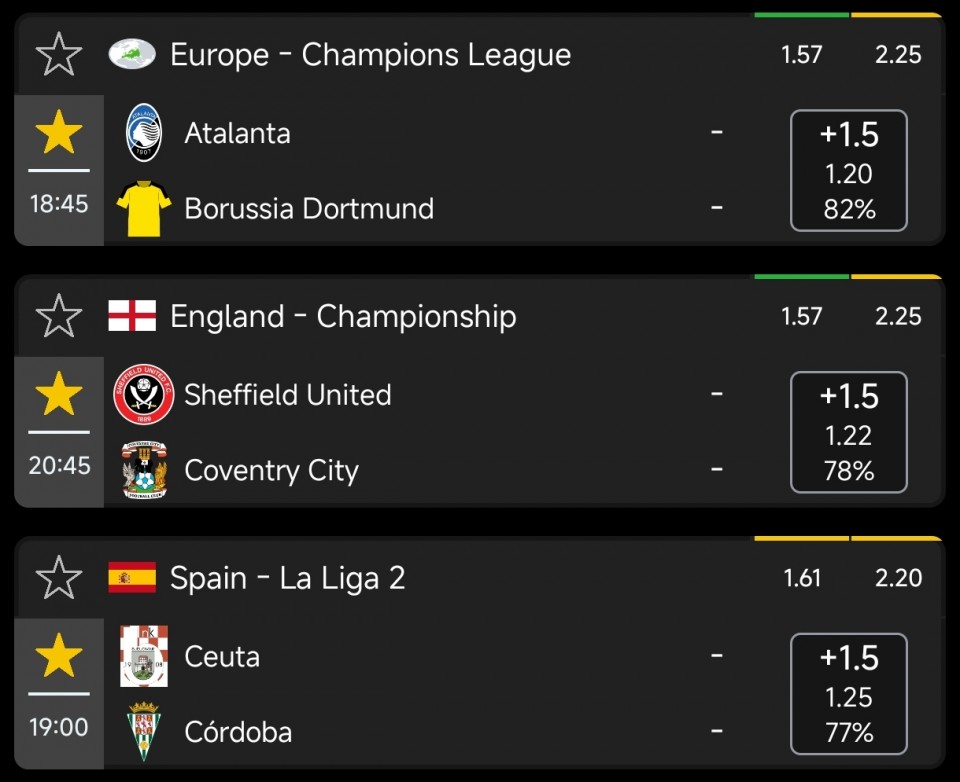
Task: Open the Europe - Champions League header
Action: click(x=370, y=54)
